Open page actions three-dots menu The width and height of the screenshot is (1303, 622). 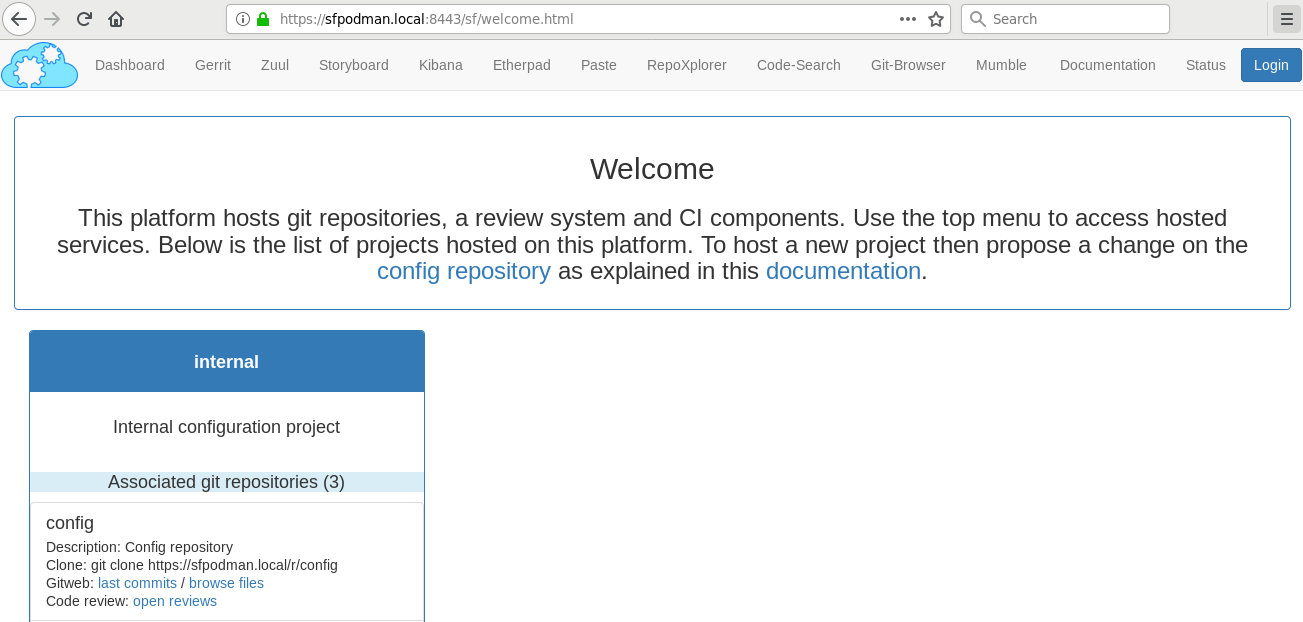pyautogui.click(x=908, y=19)
